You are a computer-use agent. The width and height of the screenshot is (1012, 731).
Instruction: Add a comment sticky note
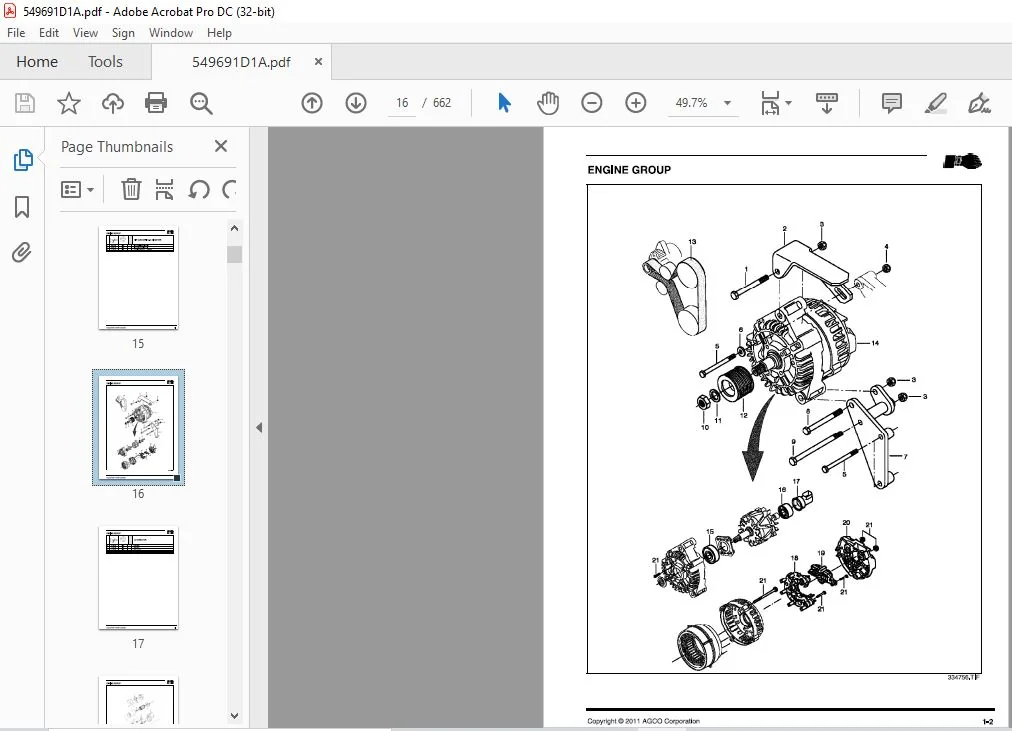pos(891,103)
